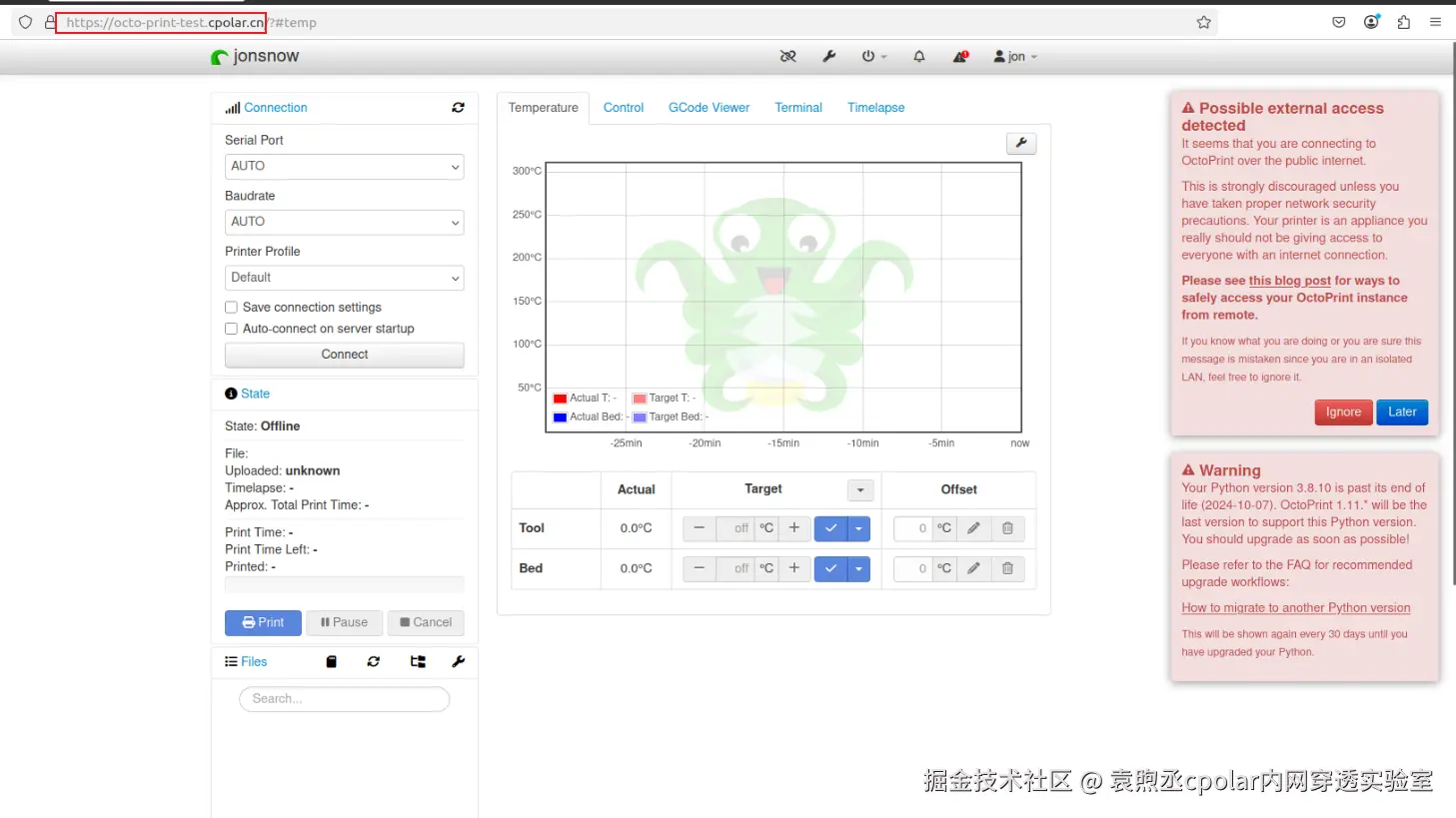The width and height of the screenshot is (1456, 818).
Task: Collapse the Connection panel header
Action: point(276,108)
